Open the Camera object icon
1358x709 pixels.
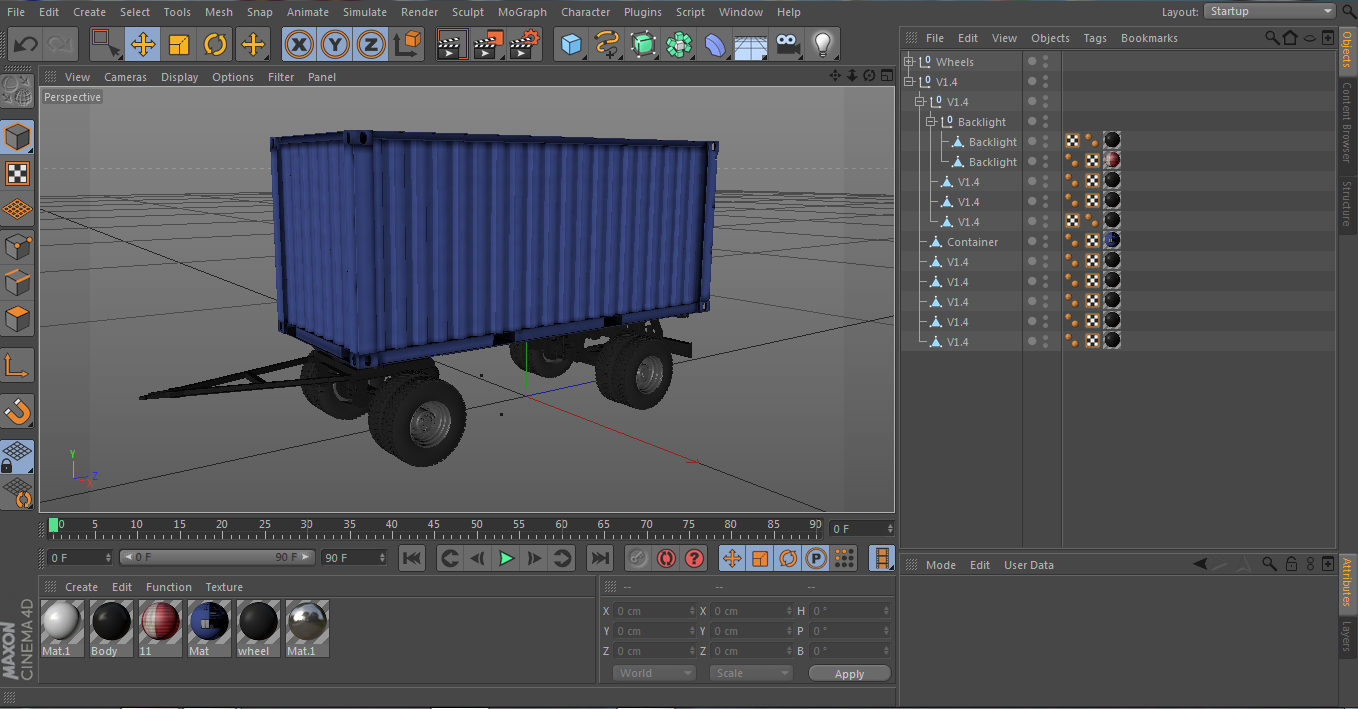click(788, 44)
